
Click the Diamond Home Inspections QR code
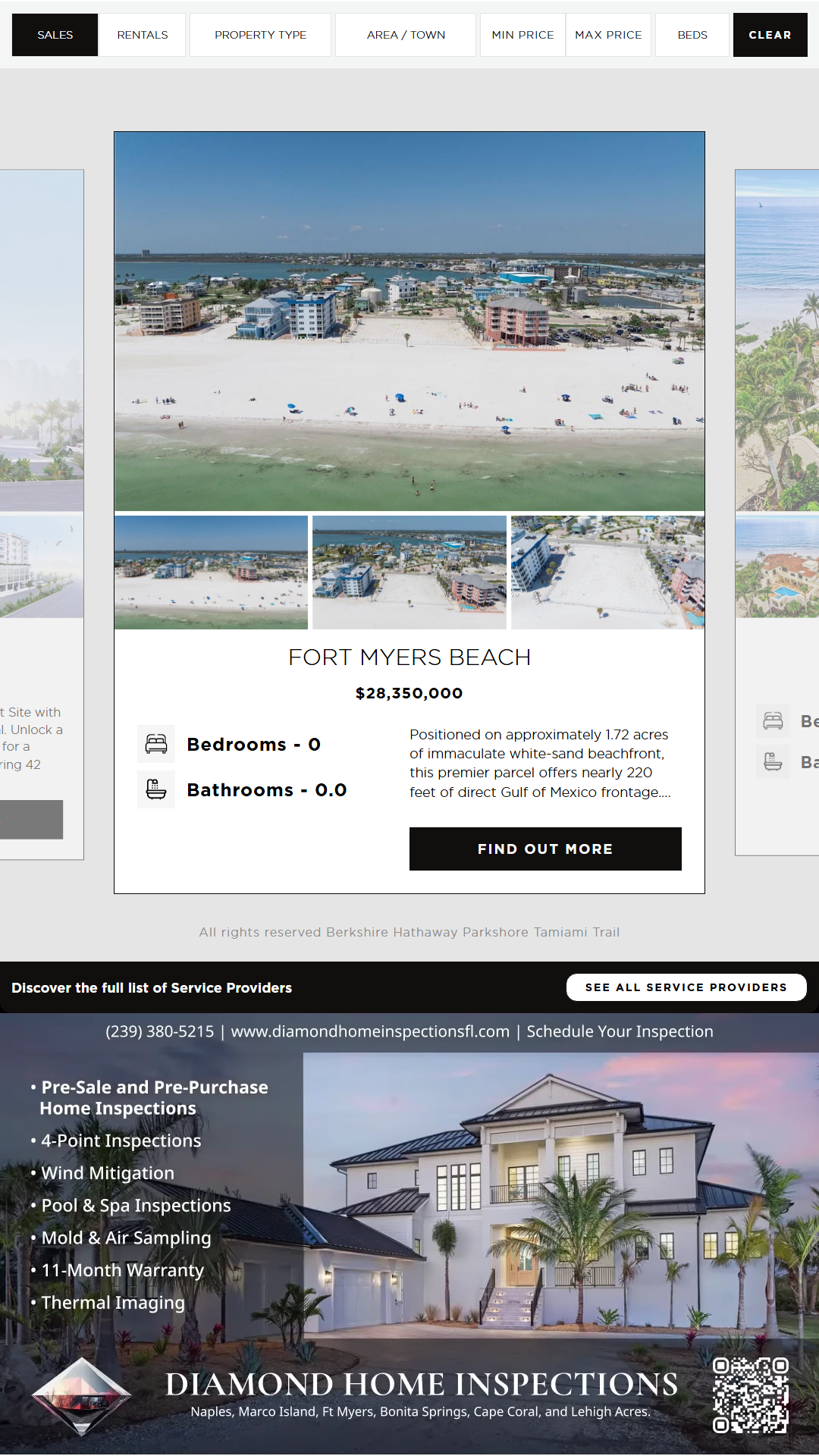click(751, 1395)
